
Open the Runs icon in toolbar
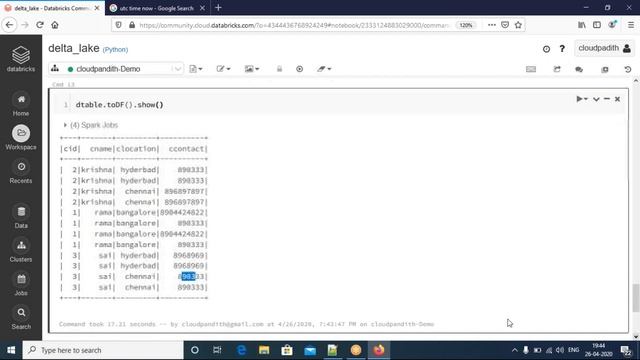click(x=604, y=69)
